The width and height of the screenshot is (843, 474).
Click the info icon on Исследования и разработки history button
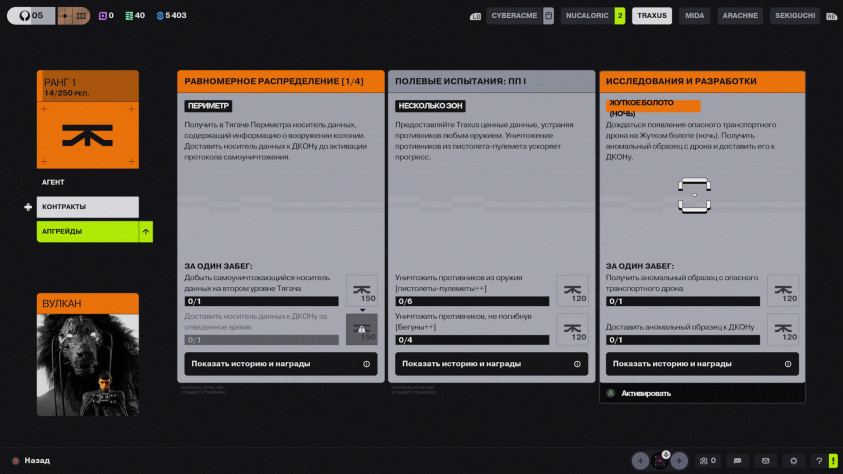coord(788,364)
